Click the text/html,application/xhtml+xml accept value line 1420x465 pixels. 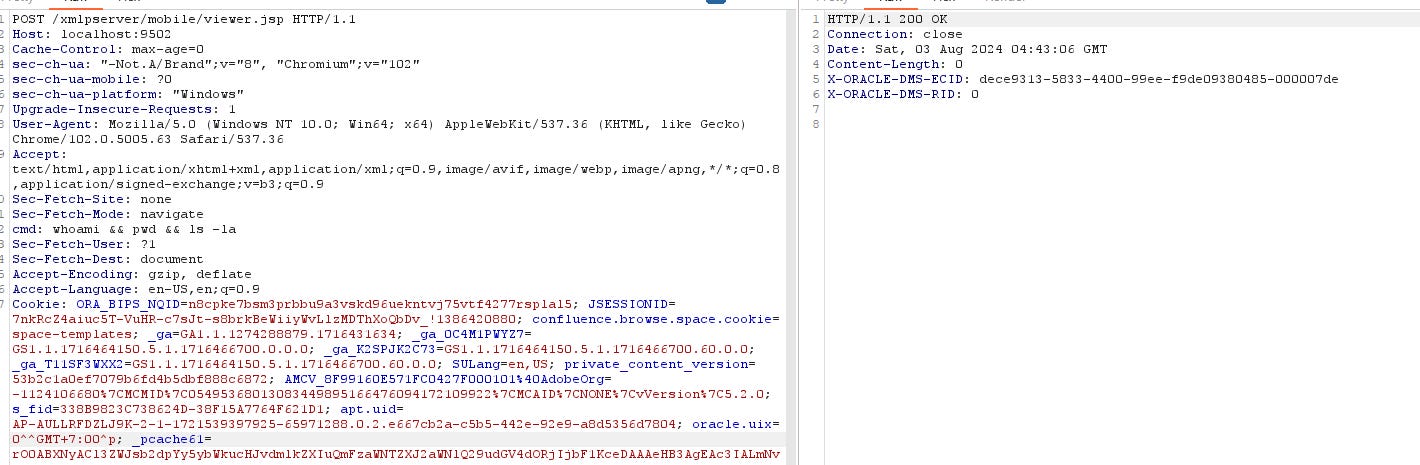[x=396, y=169]
